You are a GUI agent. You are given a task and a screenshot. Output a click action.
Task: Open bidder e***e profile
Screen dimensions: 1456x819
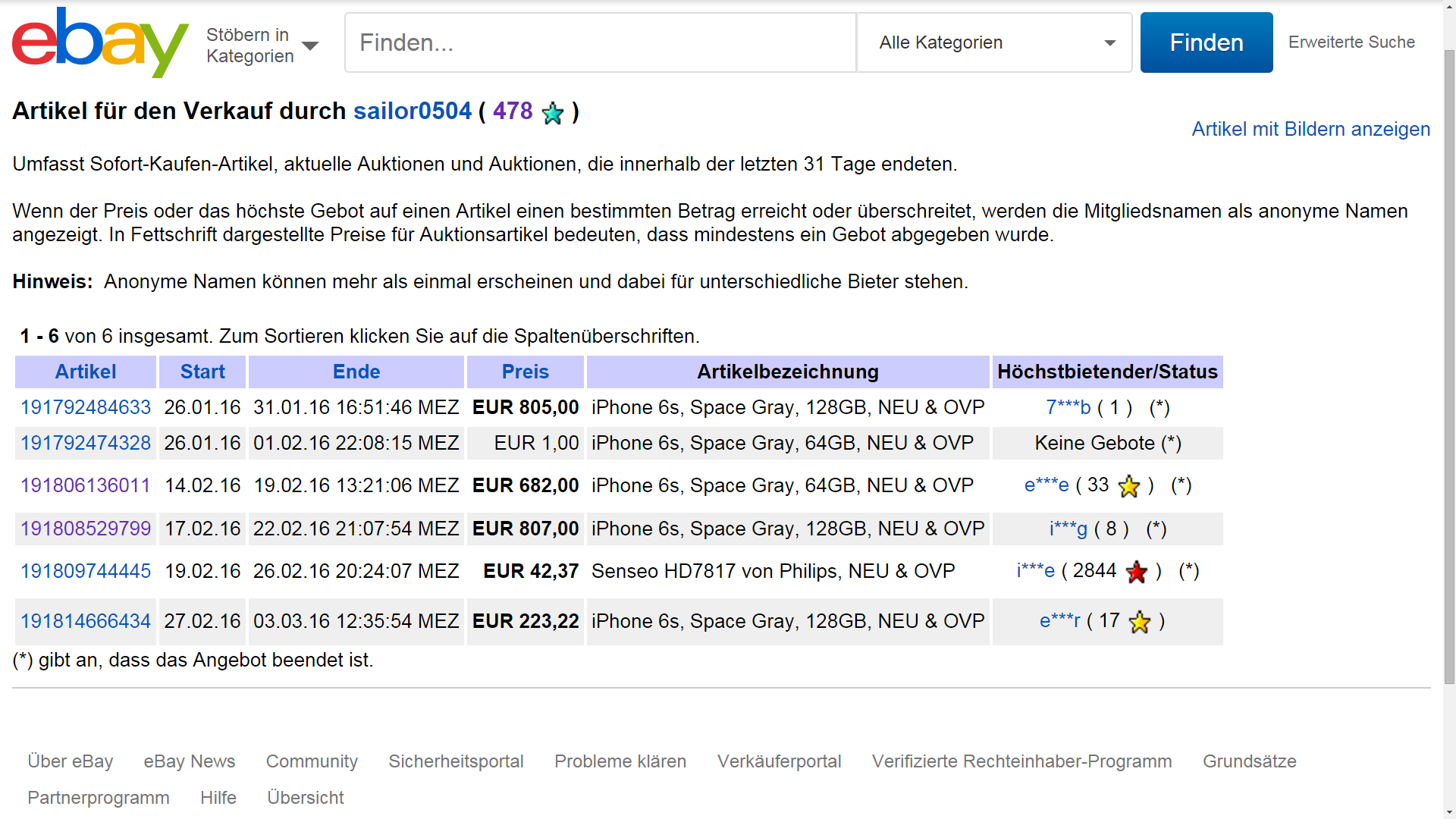pos(1046,485)
